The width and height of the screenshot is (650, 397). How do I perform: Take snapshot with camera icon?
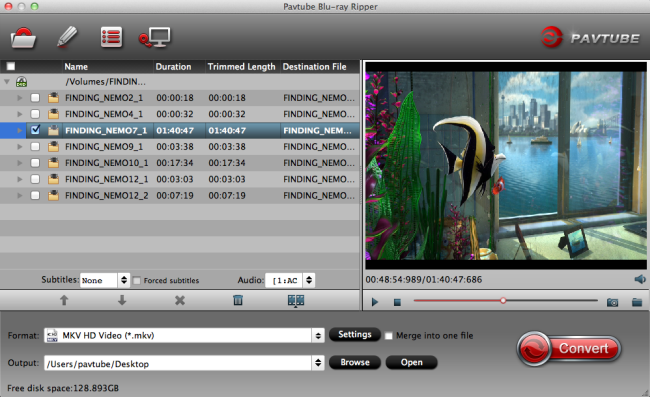coord(612,302)
